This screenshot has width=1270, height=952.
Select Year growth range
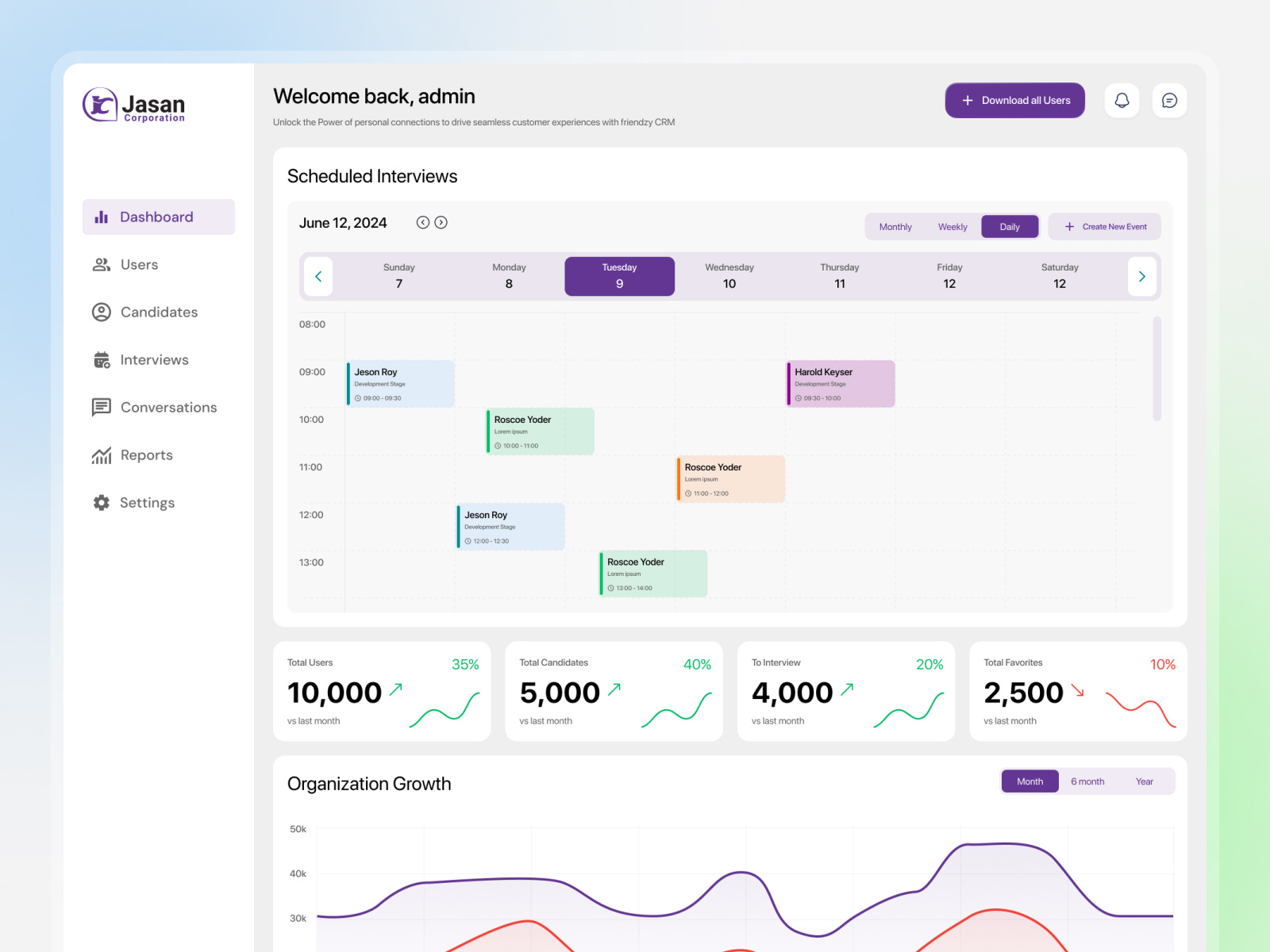[1145, 781]
